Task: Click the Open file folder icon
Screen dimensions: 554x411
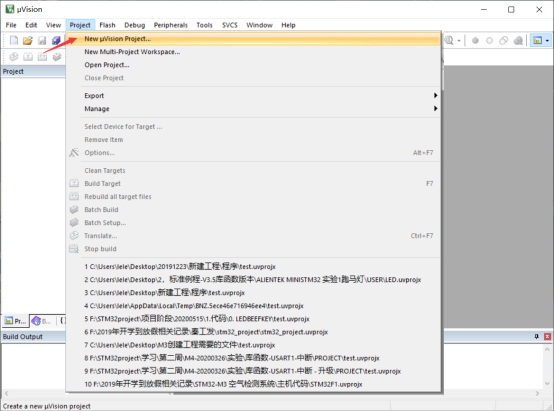Action: [x=28, y=40]
